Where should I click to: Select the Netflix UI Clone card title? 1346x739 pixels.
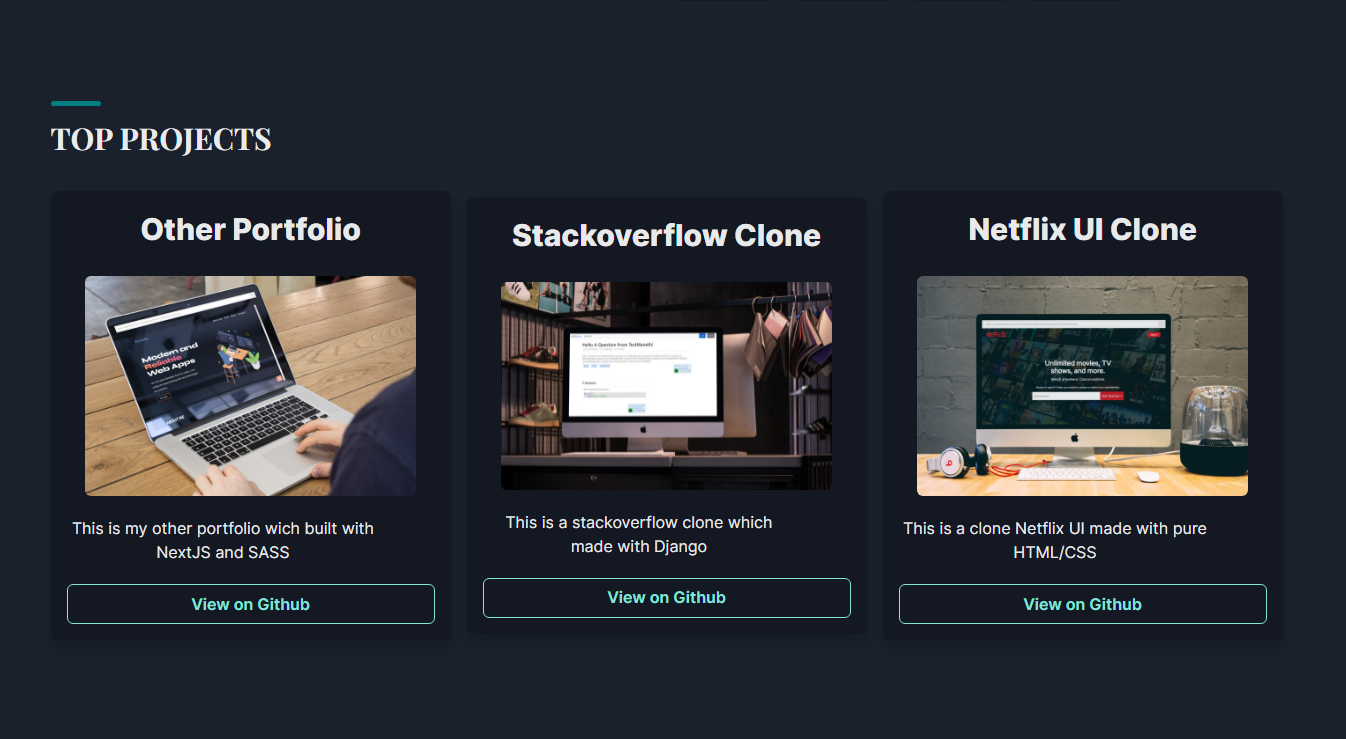[x=1082, y=230]
